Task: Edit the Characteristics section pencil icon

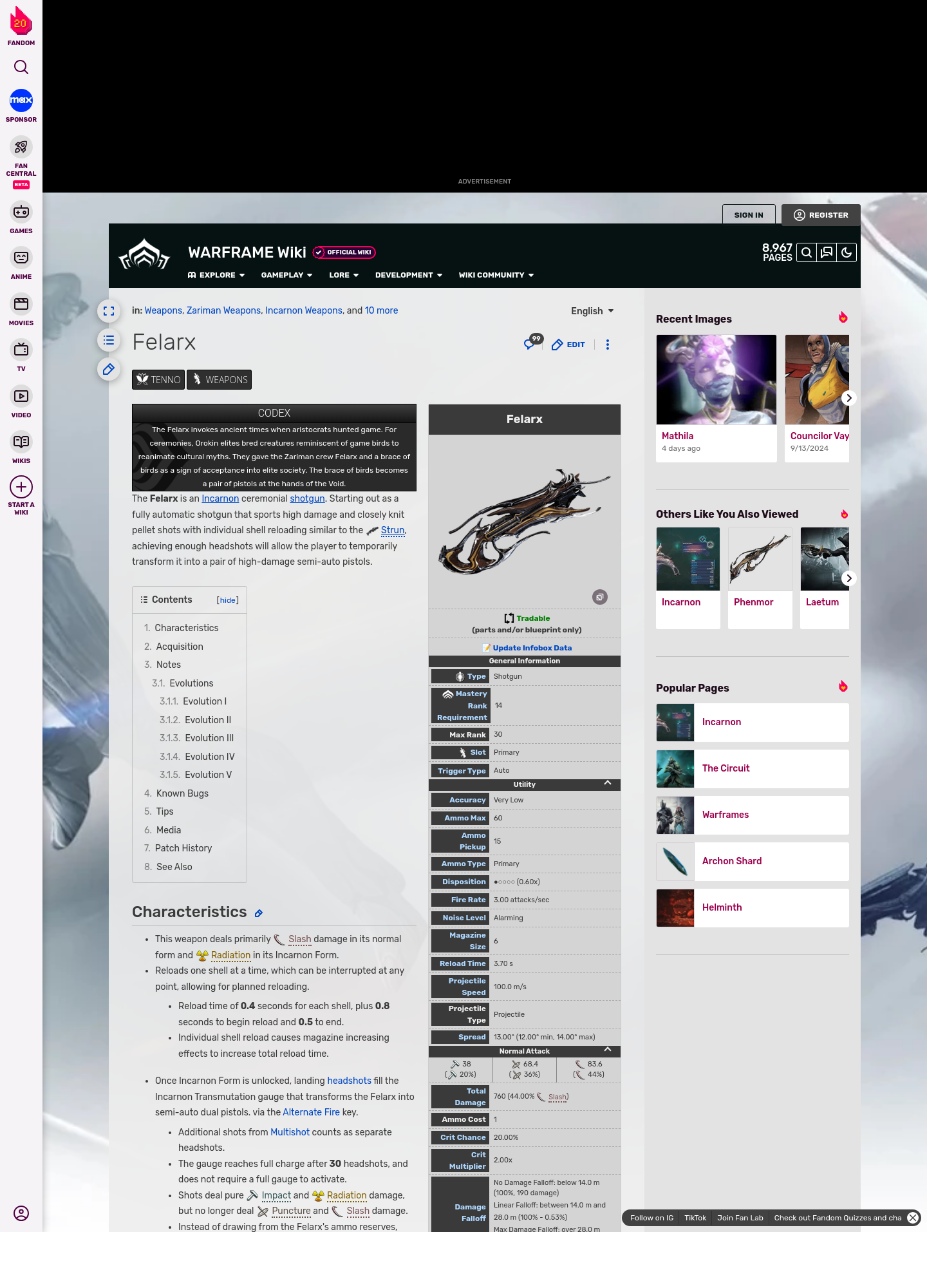Action: click(x=259, y=913)
